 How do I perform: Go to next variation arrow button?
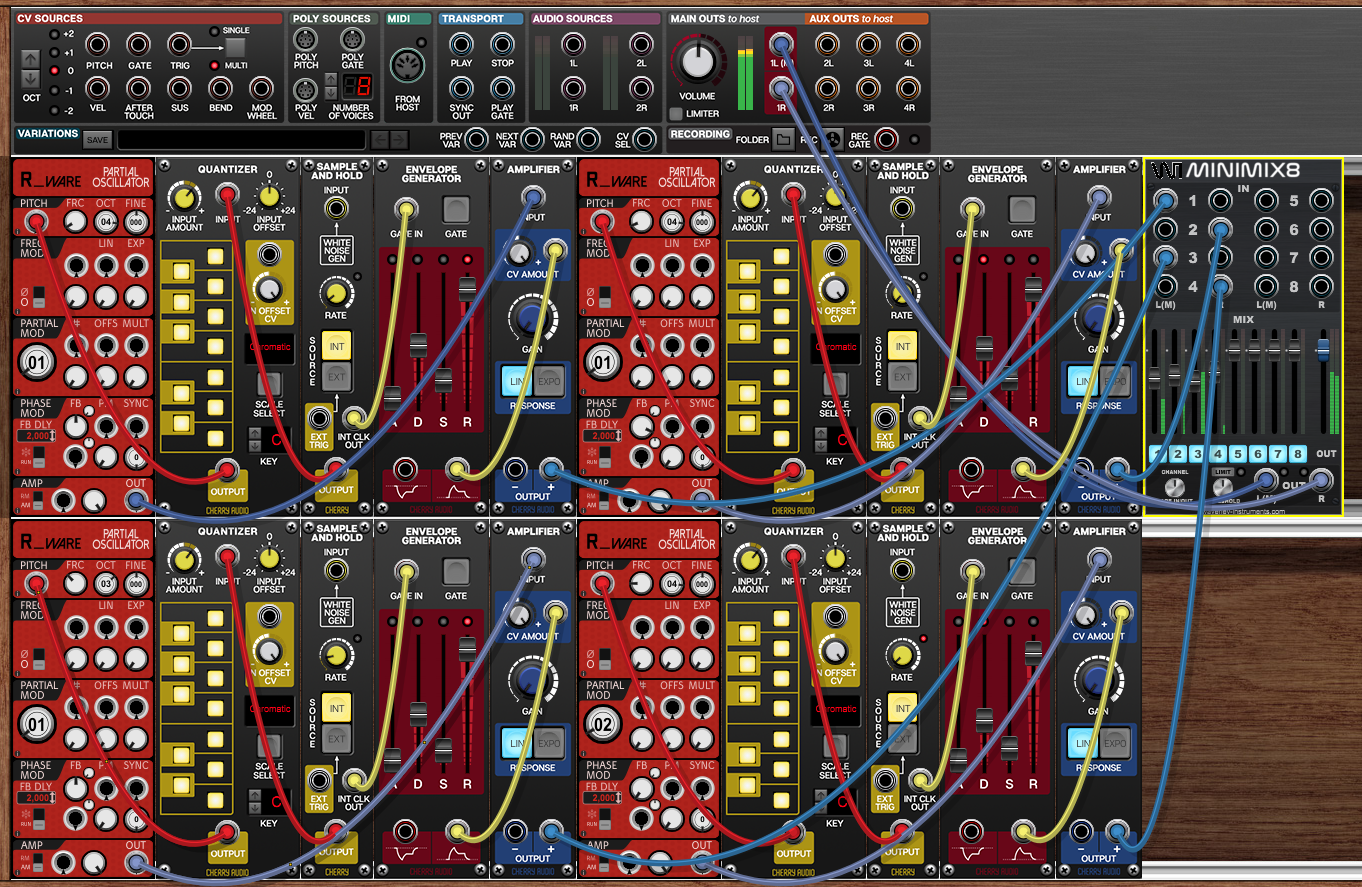(x=400, y=140)
